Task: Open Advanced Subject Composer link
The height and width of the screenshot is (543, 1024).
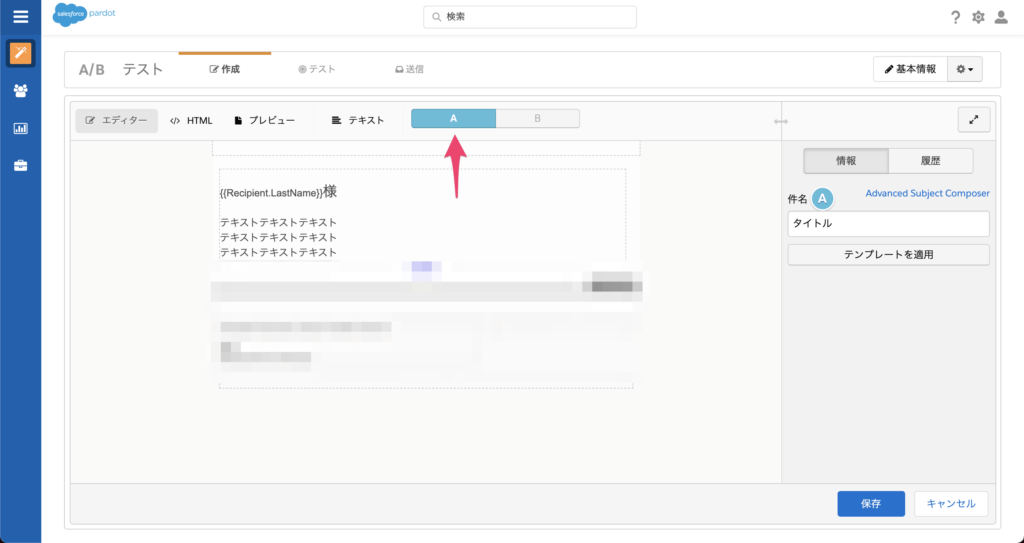Action: pos(927,193)
